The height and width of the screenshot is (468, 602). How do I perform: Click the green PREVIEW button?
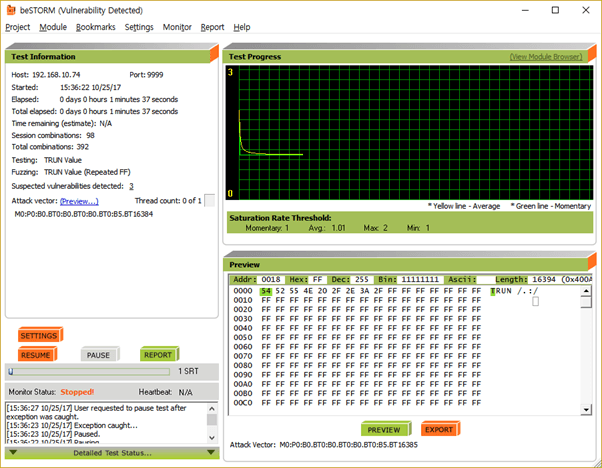pyautogui.click(x=384, y=429)
